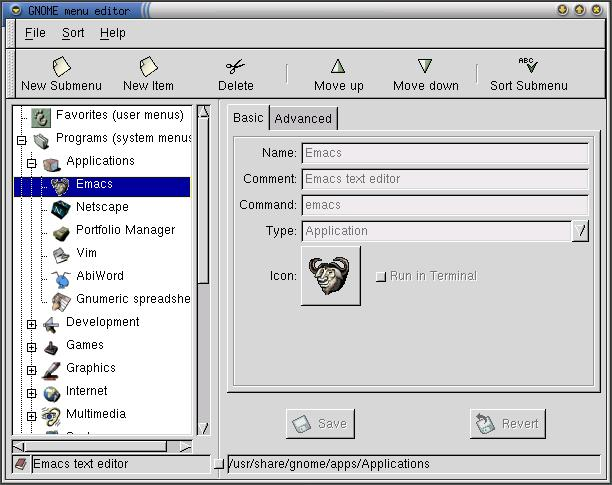Click the menubar drag handle
This screenshot has height=485, width=612.
coord(11,33)
